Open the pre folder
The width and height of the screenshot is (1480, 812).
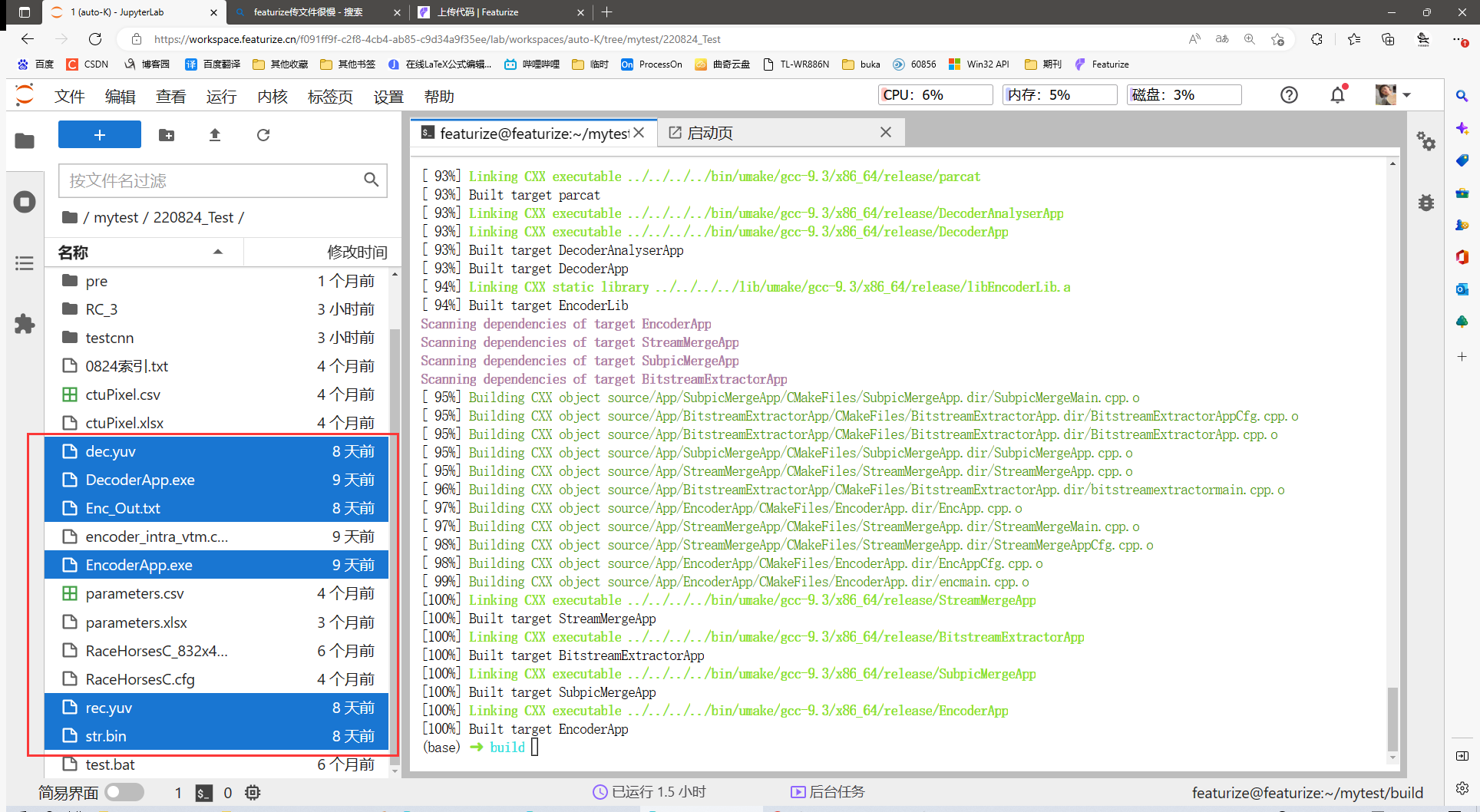(x=218, y=281)
